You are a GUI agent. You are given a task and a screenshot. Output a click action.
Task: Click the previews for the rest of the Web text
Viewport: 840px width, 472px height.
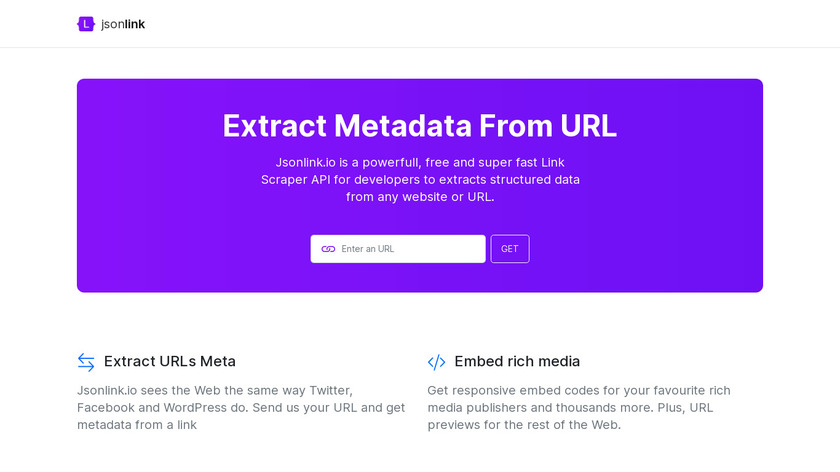pos(524,425)
